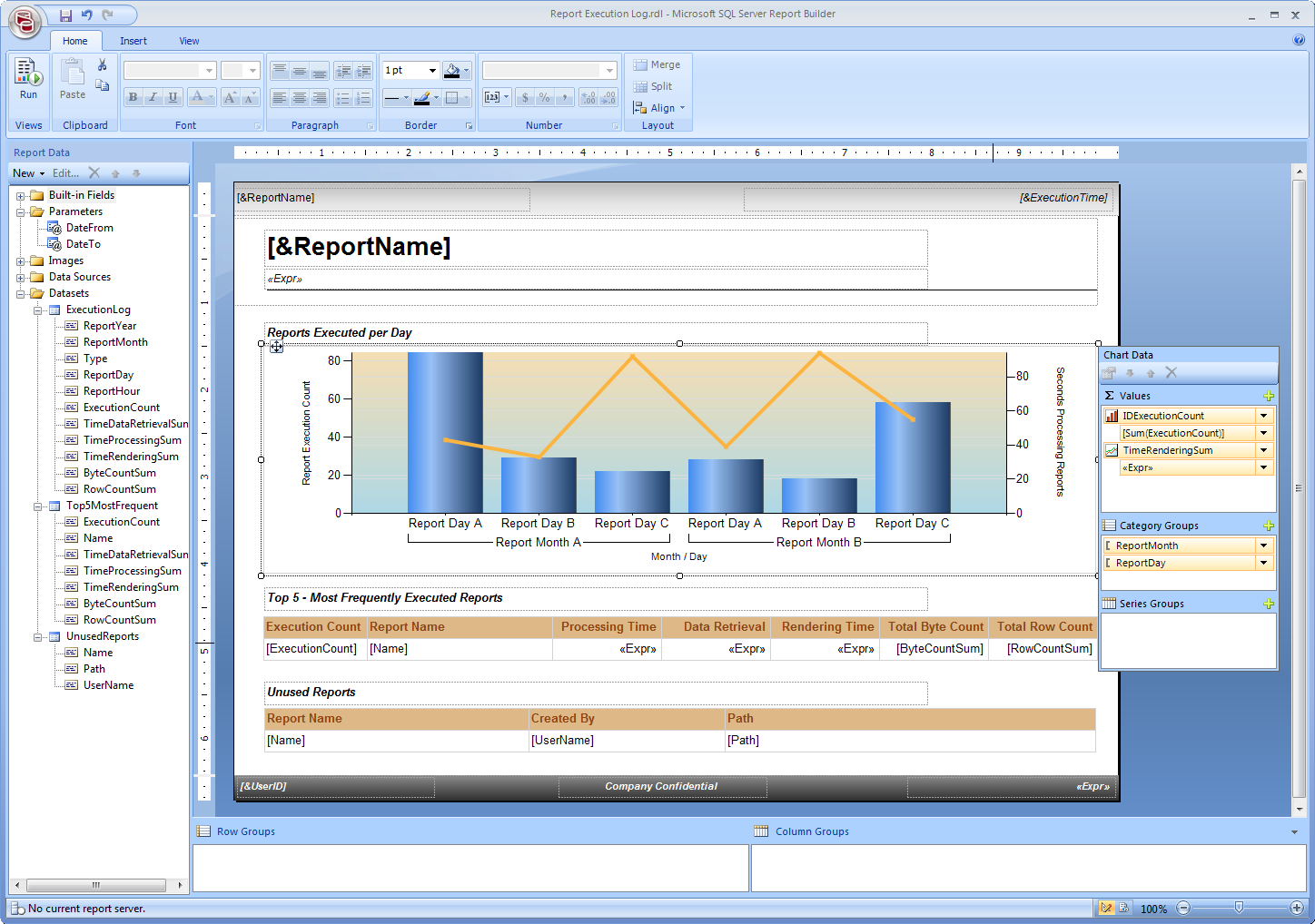Toggle Bold formatting
Viewport: 1315px width, 924px height.
click(x=133, y=96)
